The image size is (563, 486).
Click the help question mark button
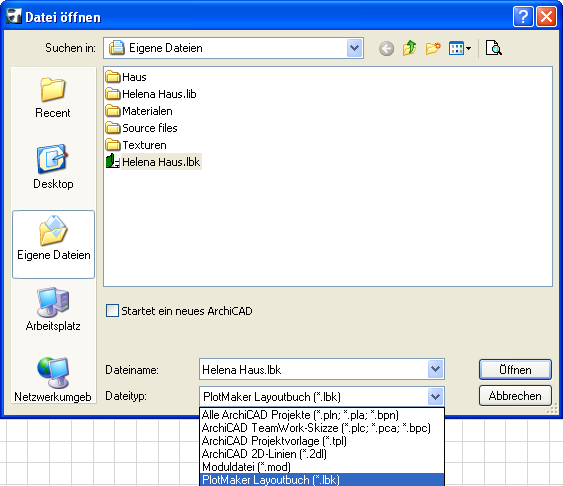tap(523, 17)
